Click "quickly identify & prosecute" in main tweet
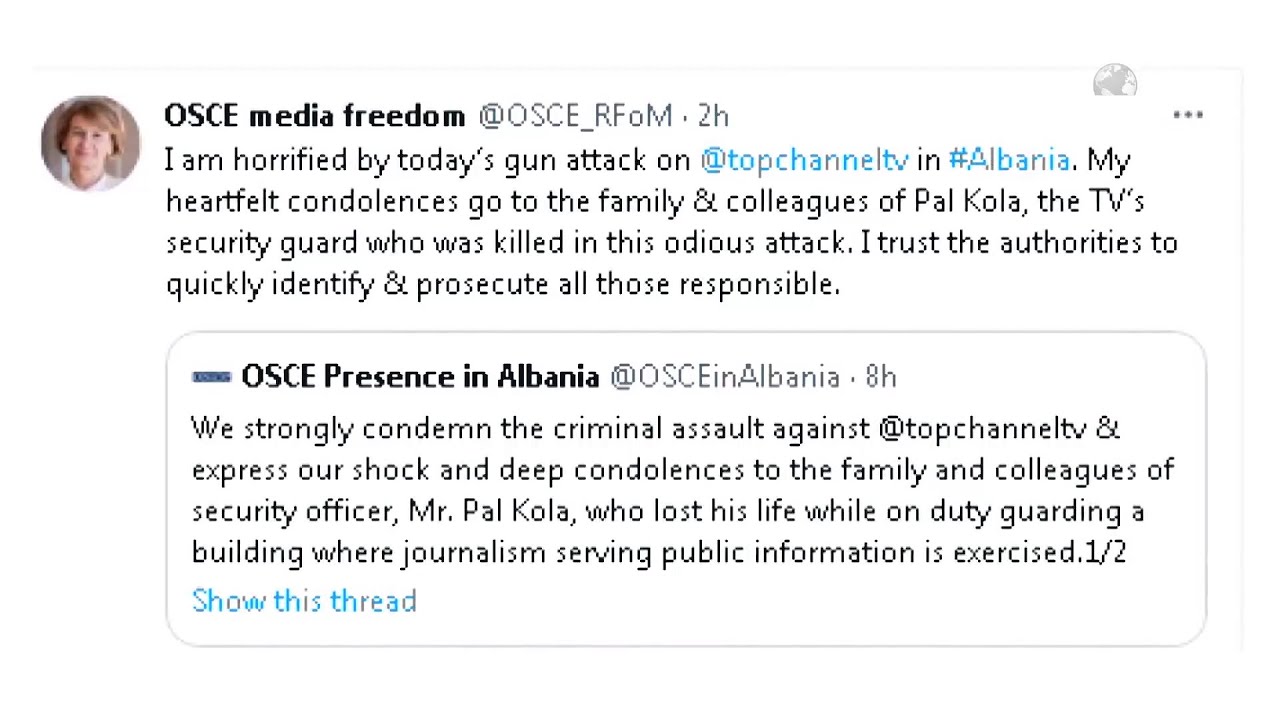The image size is (1280, 720). click(x=357, y=285)
